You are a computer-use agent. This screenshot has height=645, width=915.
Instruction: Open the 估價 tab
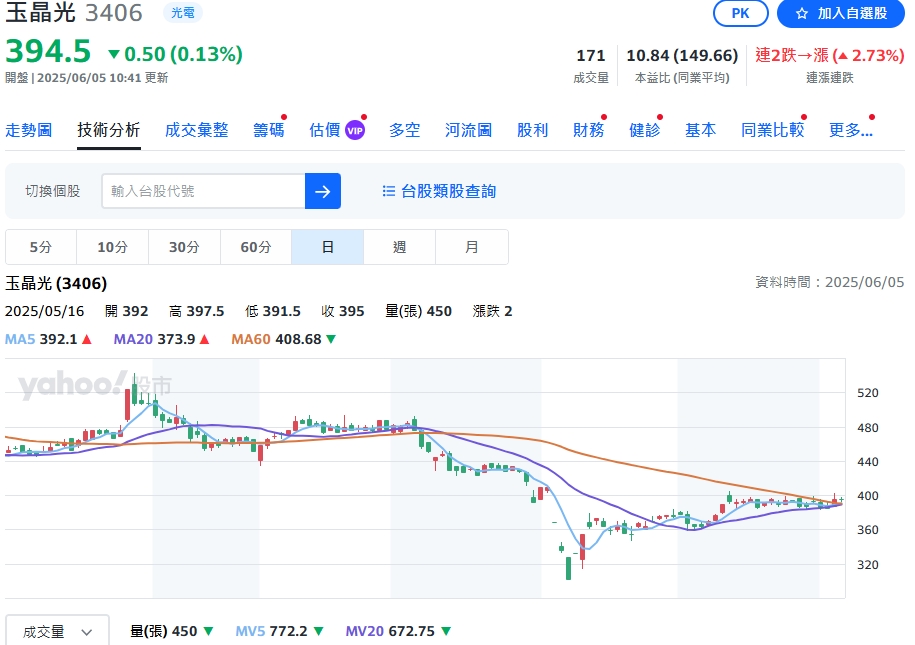click(324, 130)
